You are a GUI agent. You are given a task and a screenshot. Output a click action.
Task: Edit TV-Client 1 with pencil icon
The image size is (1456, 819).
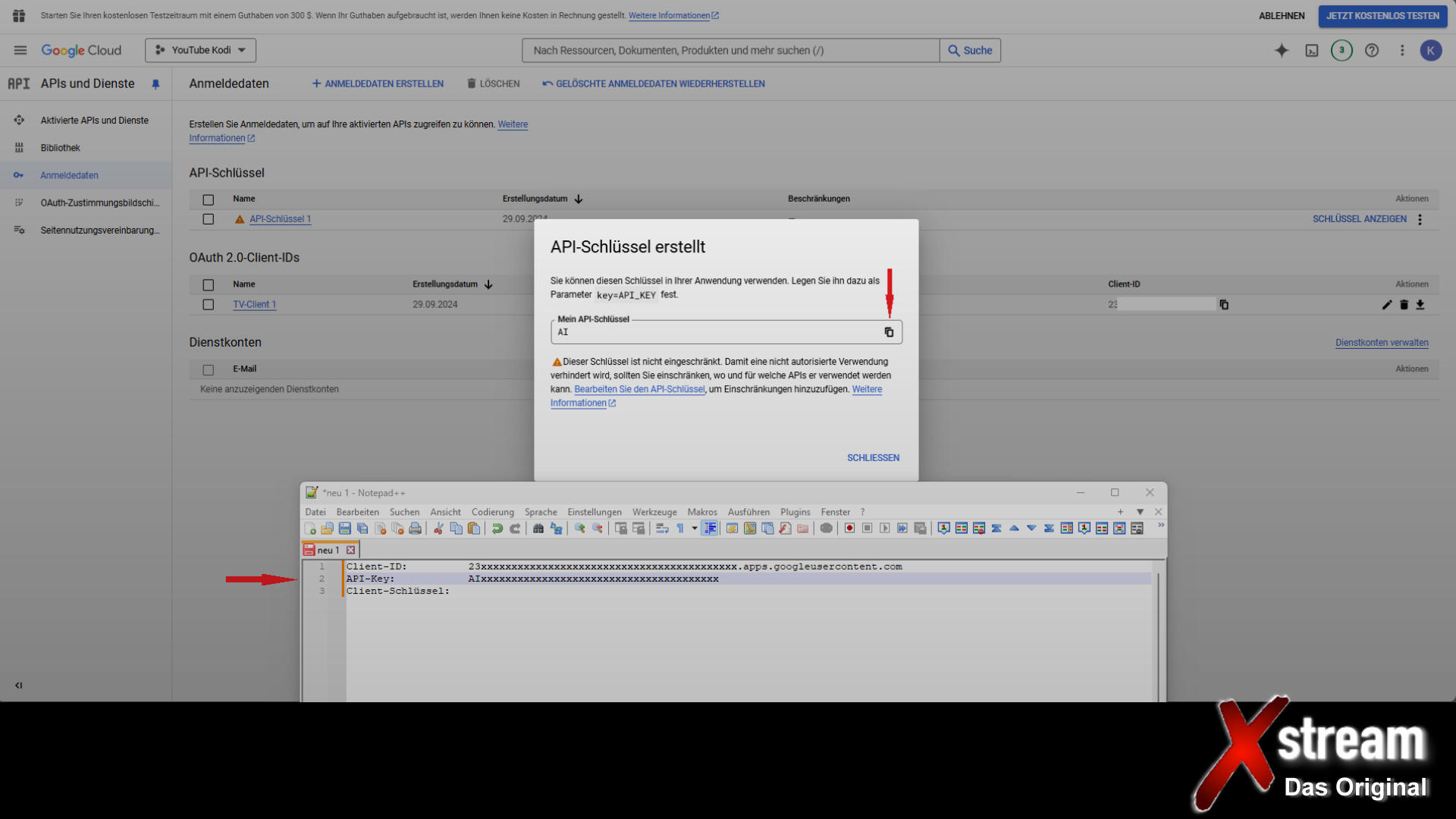(1386, 305)
